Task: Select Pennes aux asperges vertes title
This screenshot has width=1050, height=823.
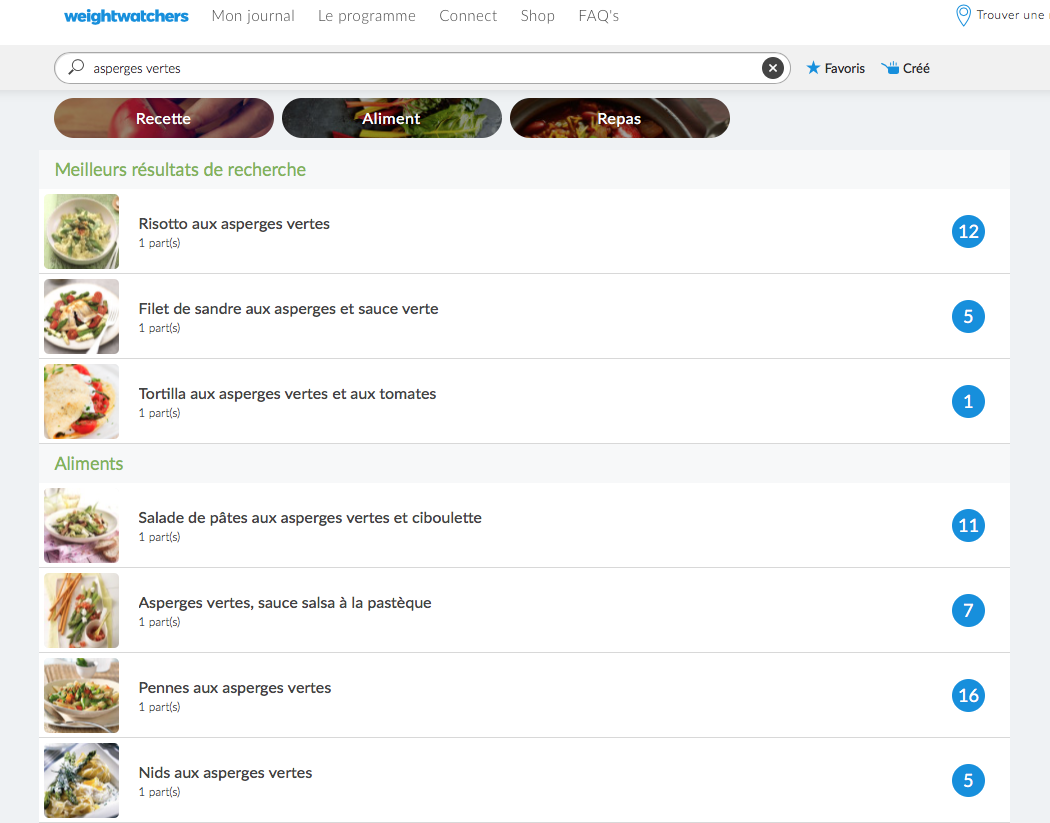Action: [234, 688]
